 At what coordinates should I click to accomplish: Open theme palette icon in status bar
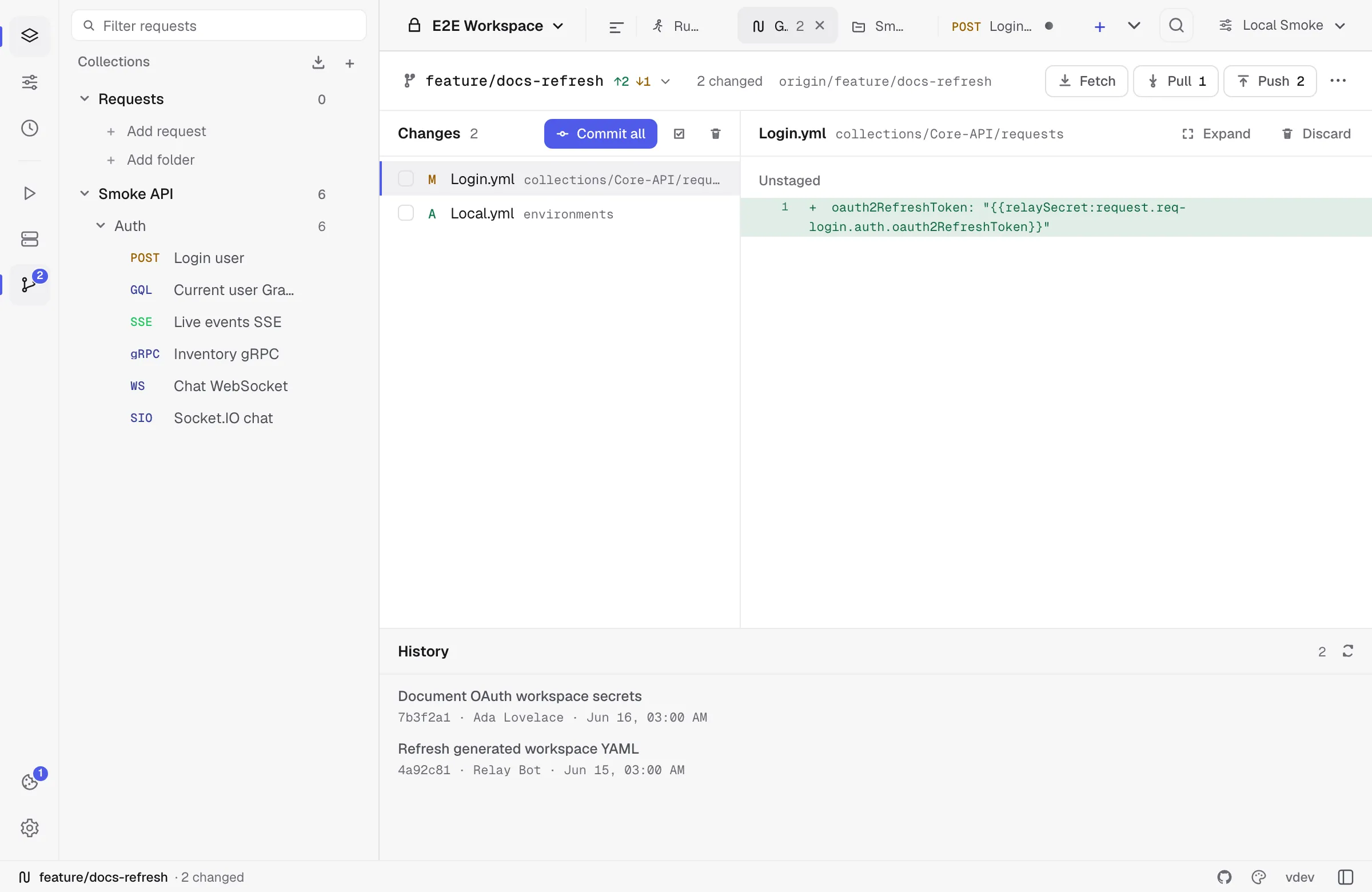[1258, 877]
